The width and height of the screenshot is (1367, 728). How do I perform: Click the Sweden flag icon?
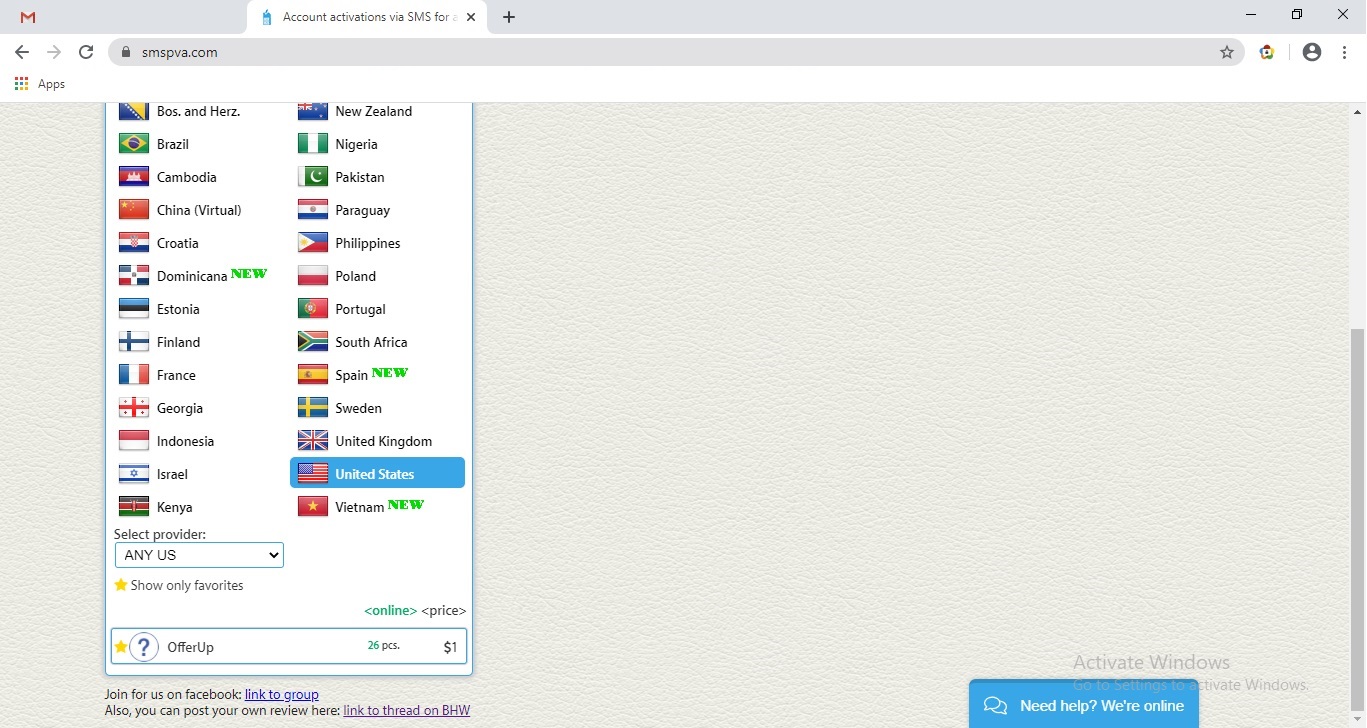pos(313,408)
